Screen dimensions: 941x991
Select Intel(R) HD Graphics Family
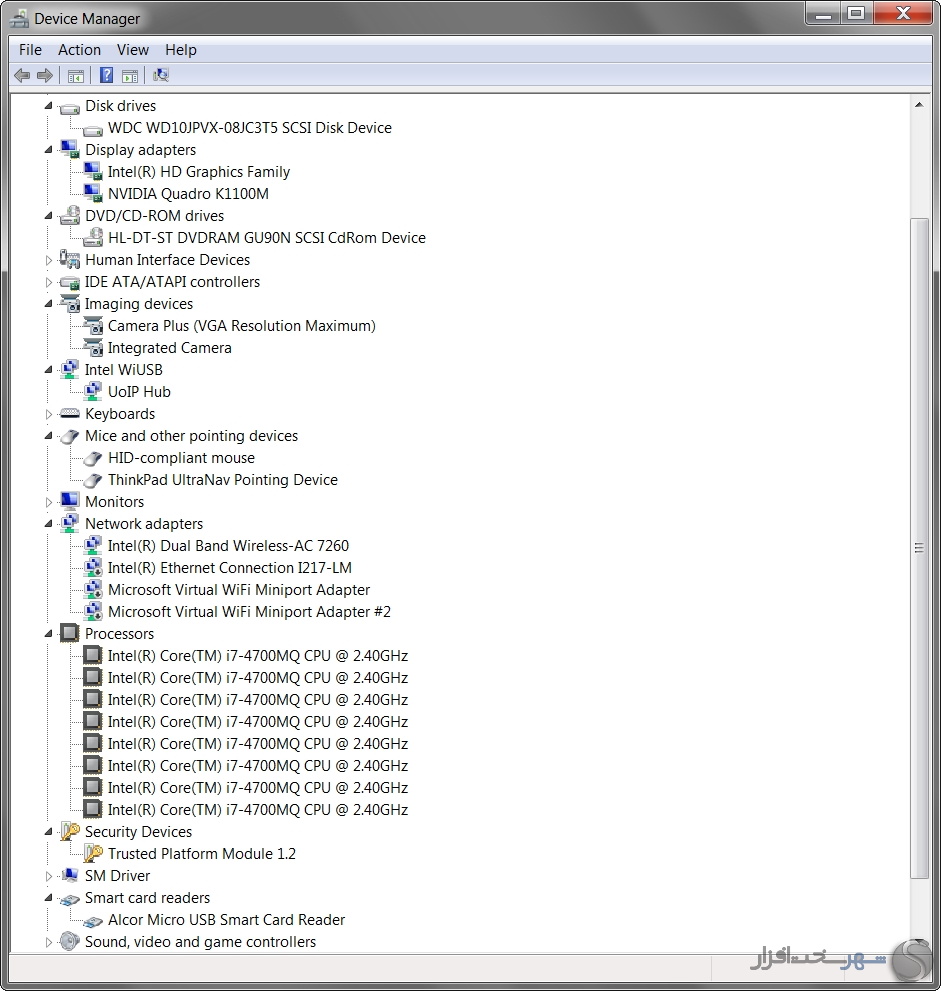point(198,172)
